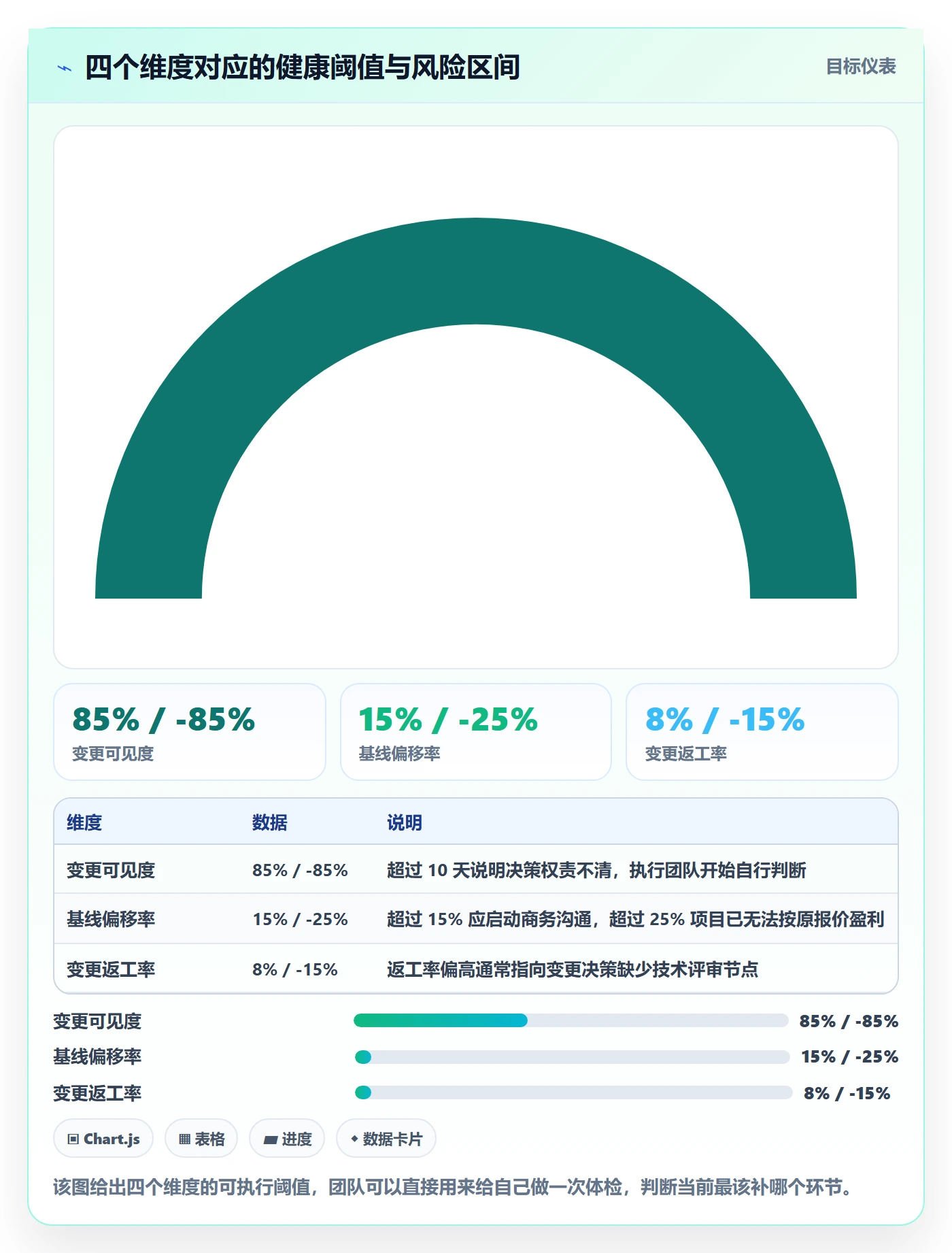Viewport: 952px width, 1253px height.
Task: Select the 表格 tag chip
Action: click(x=201, y=1139)
